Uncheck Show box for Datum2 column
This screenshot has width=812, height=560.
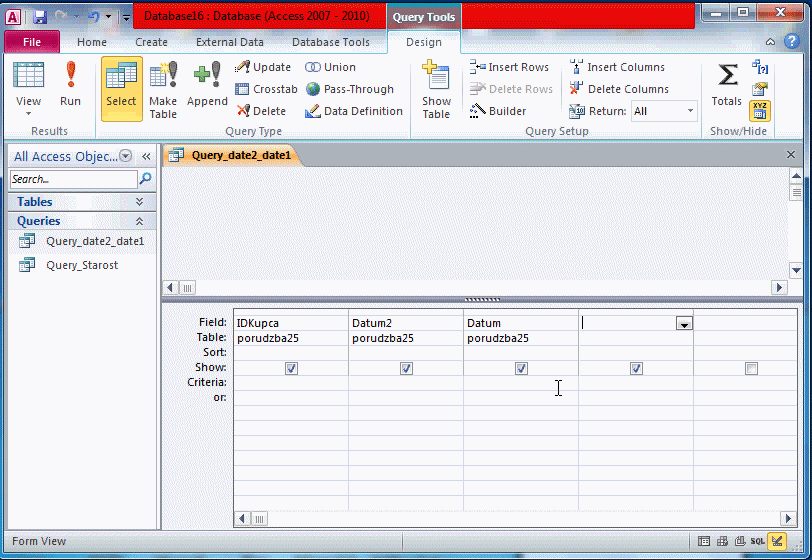[x=406, y=368]
